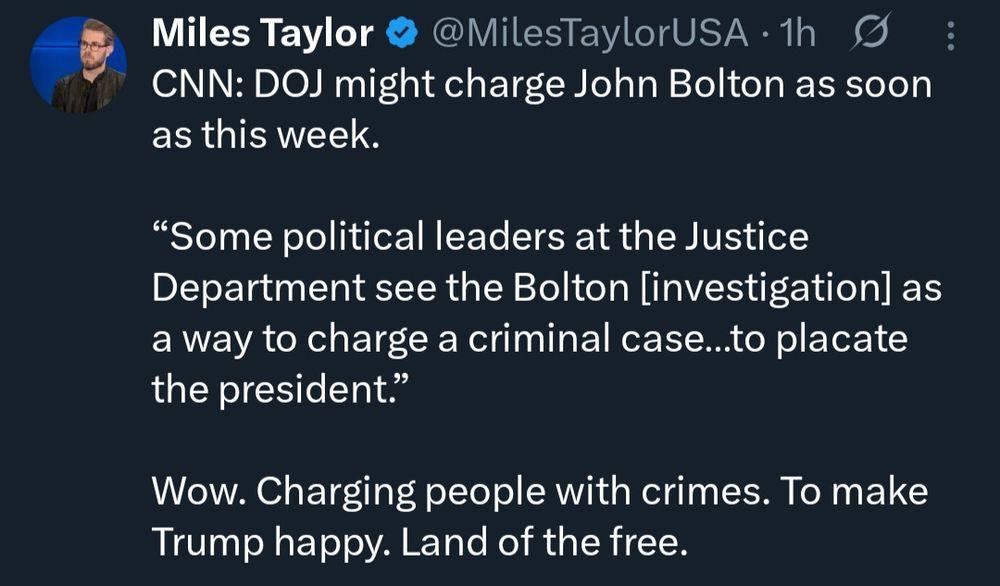Screen dimensions: 1000x586
Task: Click the text line 'as this week.'
Action: tap(265, 135)
